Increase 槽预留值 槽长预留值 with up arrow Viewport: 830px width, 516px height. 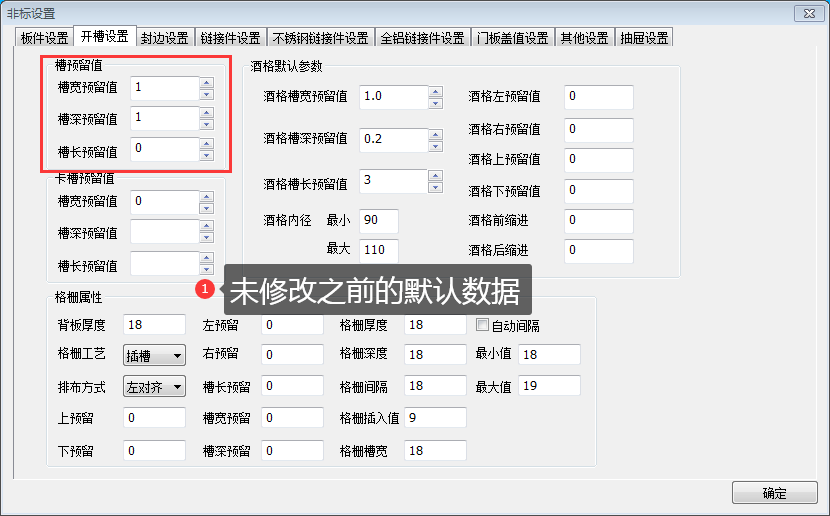click(x=207, y=143)
